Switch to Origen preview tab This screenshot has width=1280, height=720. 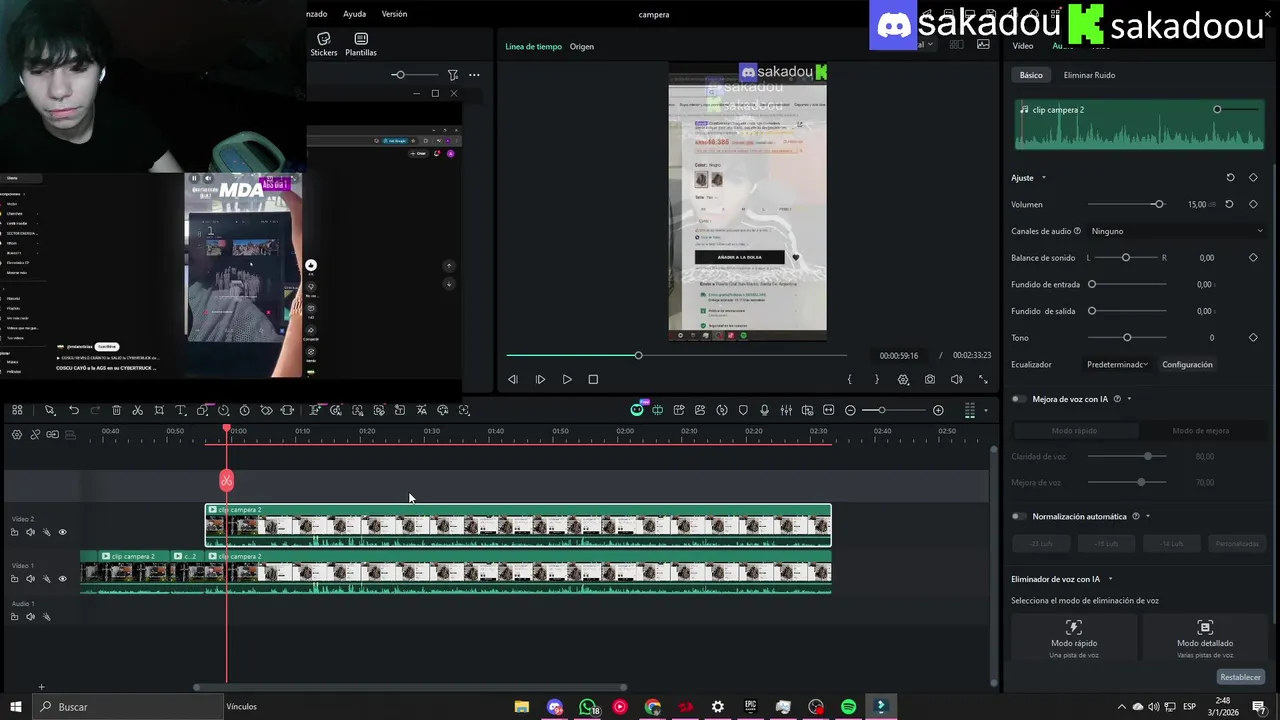click(x=582, y=47)
